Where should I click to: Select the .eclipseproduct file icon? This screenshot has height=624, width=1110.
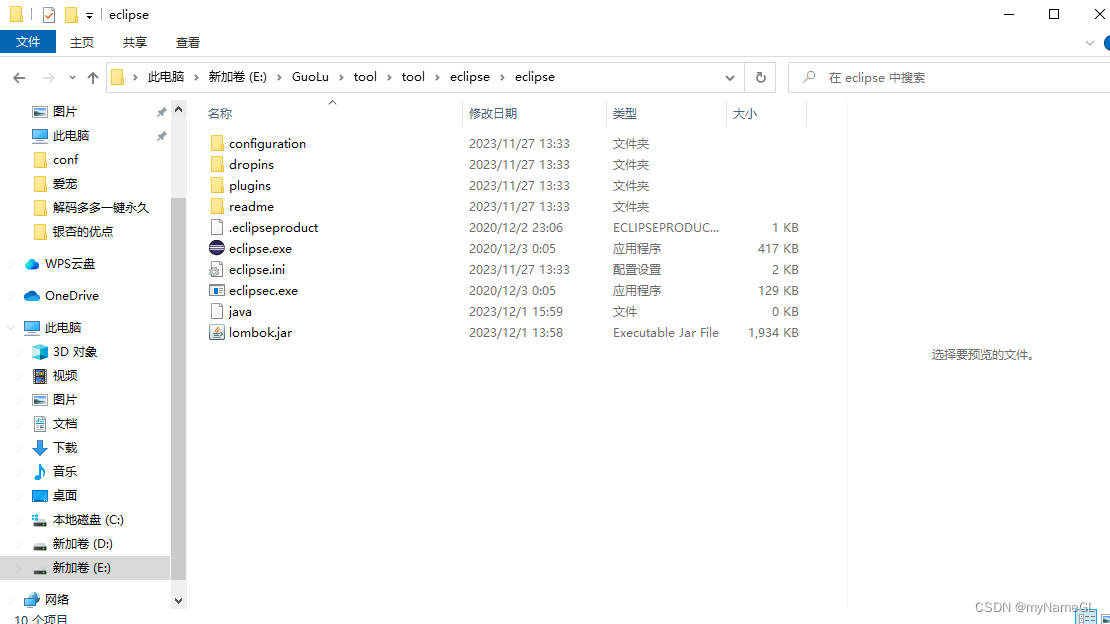[217, 227]
